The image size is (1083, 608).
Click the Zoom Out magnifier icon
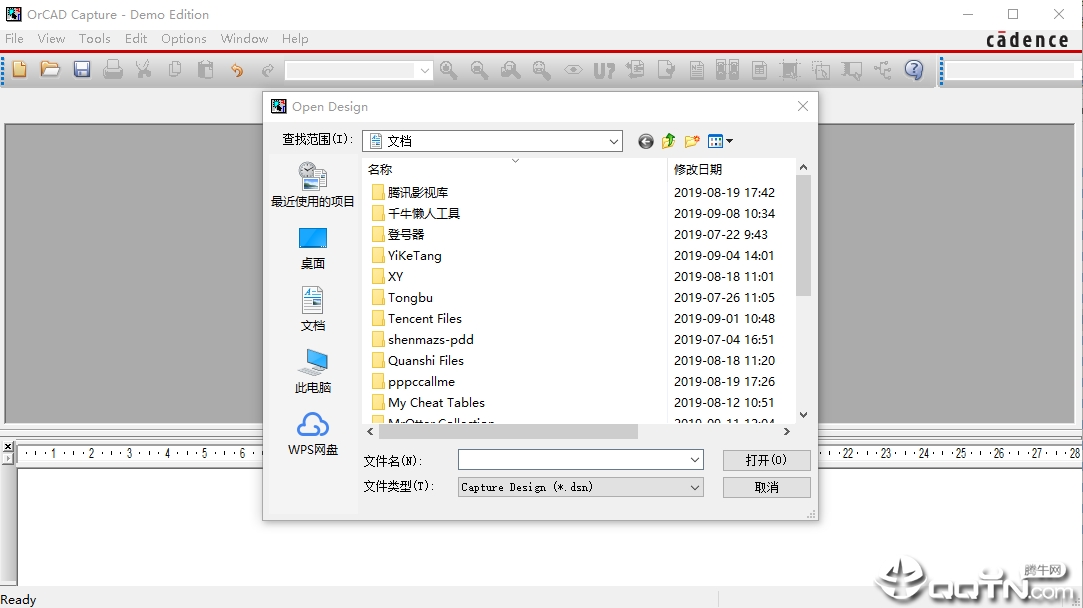479,70
